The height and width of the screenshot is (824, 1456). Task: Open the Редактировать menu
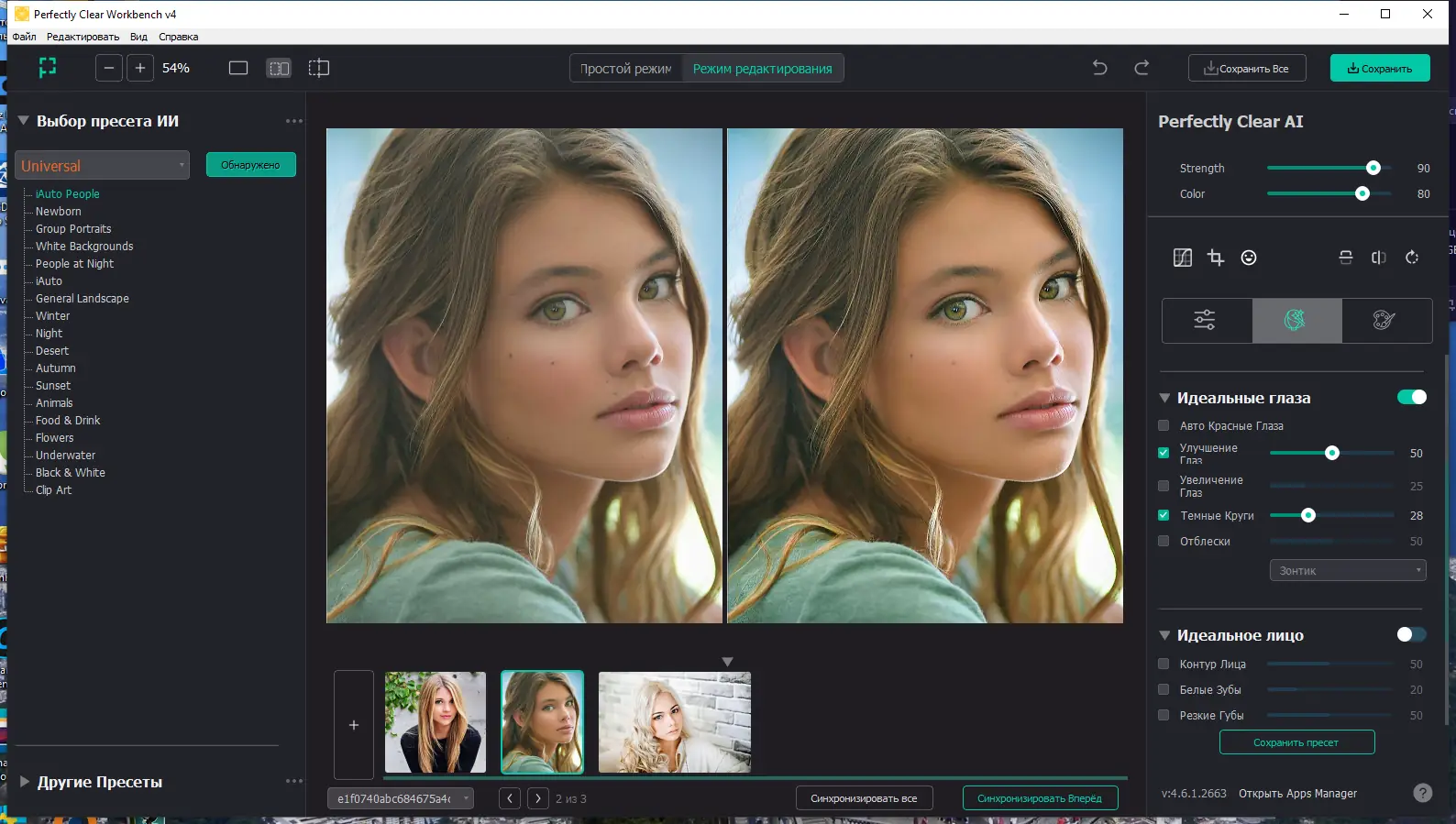click(x=83, y=37)
